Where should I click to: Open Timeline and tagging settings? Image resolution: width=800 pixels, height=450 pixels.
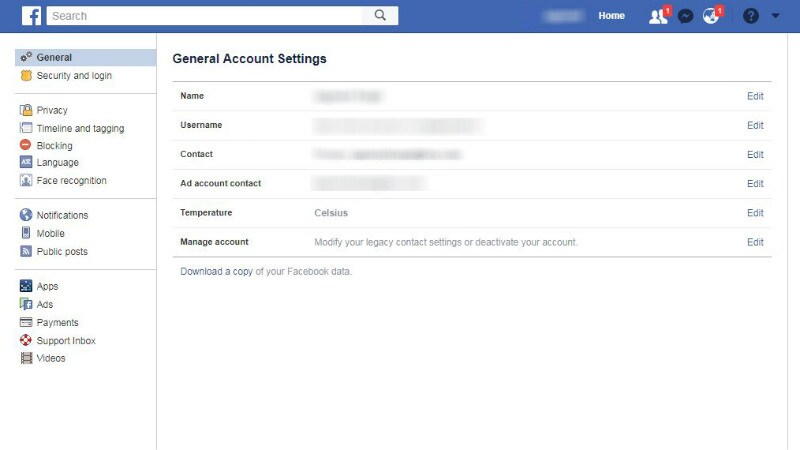(x=80, y=128)
